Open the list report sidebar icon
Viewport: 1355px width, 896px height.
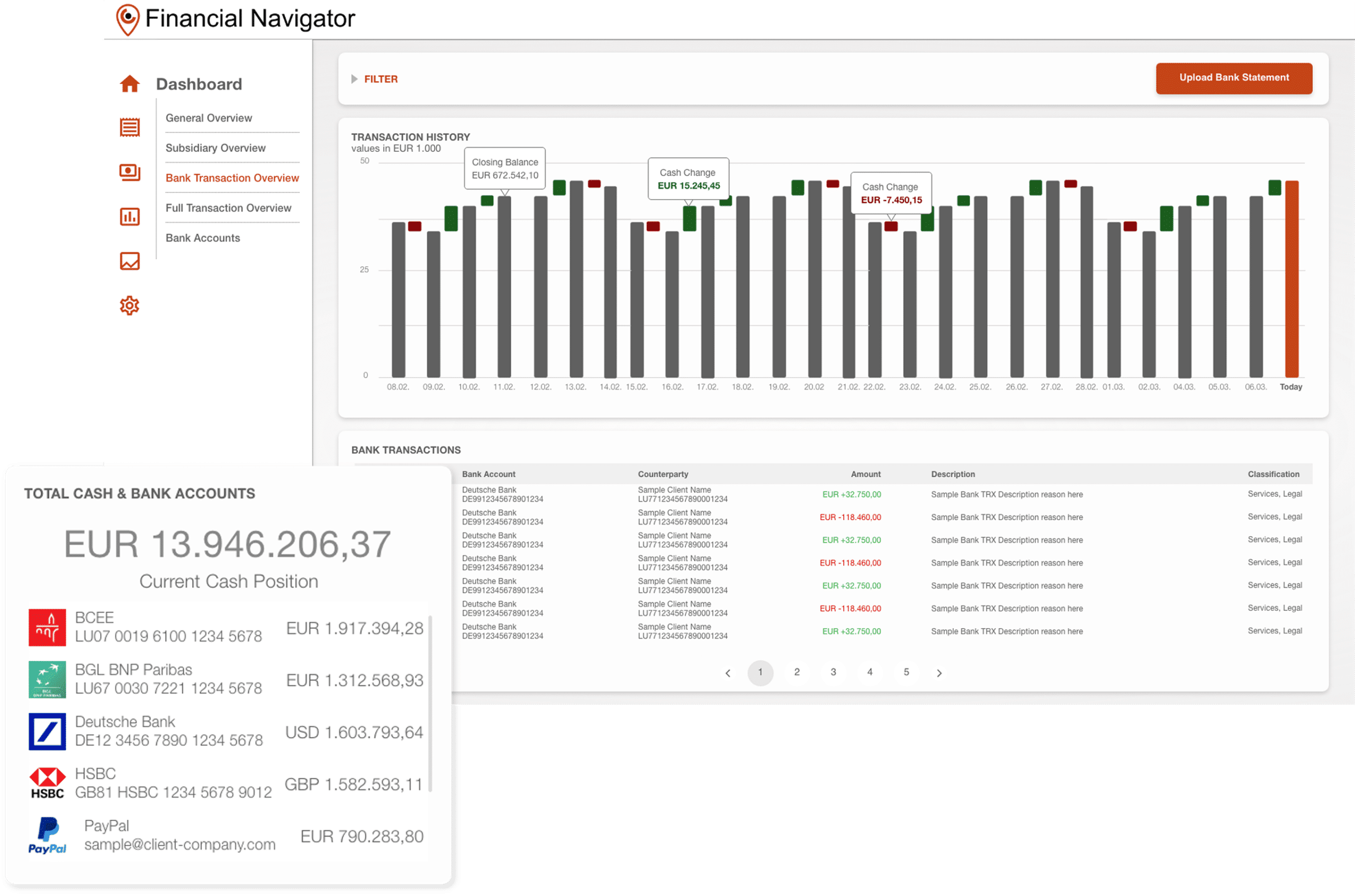click(x=130, y=127)
